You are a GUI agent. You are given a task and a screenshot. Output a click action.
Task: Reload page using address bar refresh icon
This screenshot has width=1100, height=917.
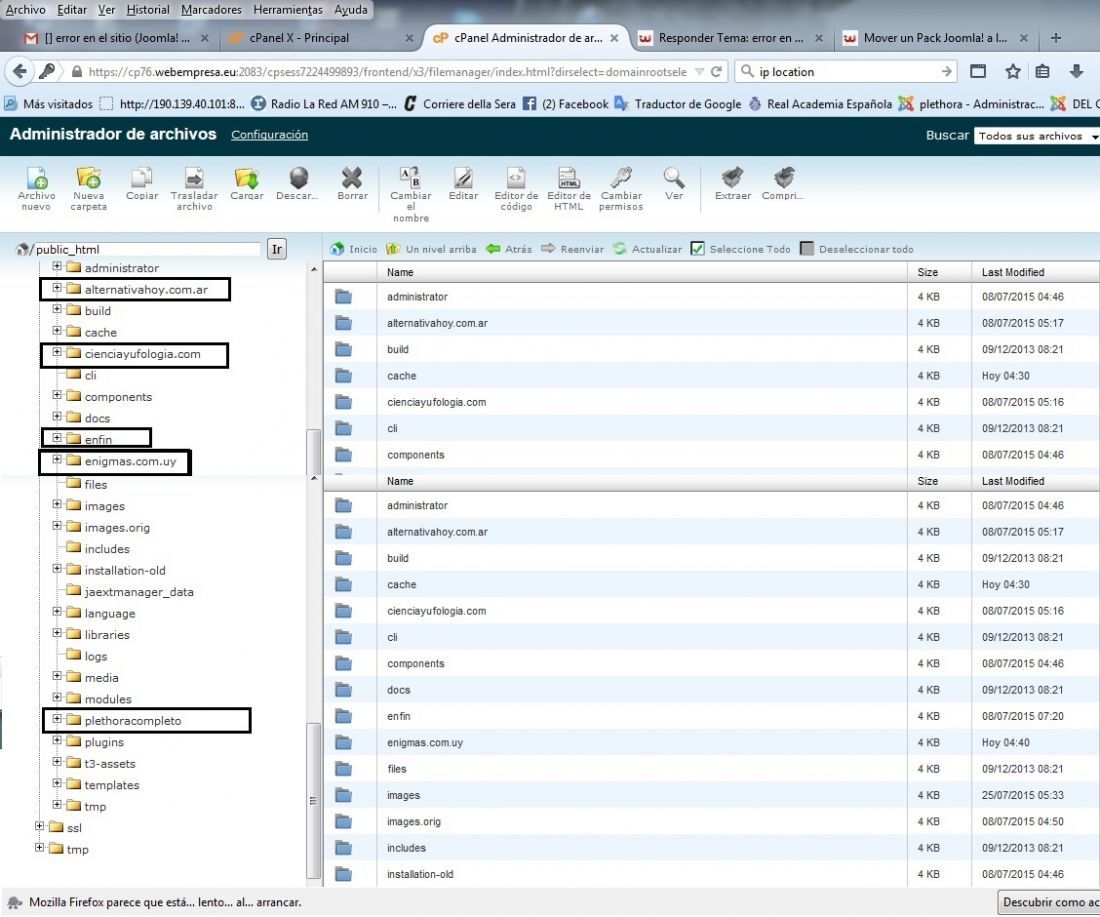[716, 72]
